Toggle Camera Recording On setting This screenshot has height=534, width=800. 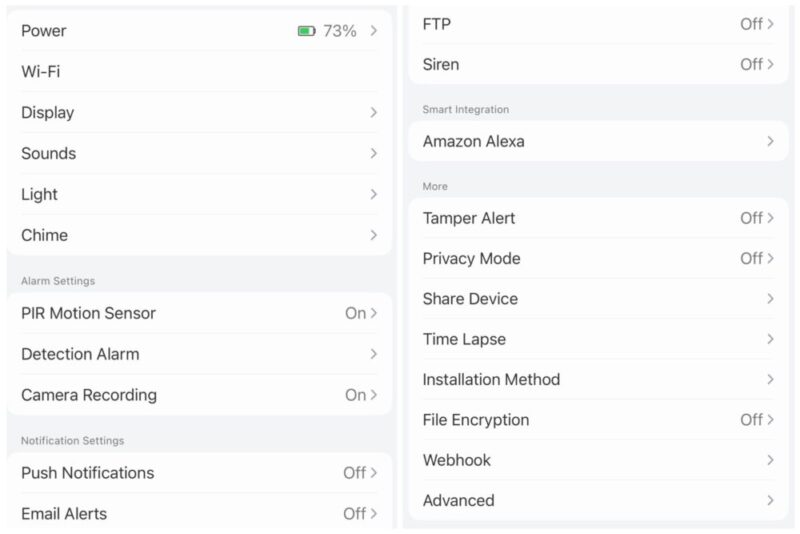[361, 395]
